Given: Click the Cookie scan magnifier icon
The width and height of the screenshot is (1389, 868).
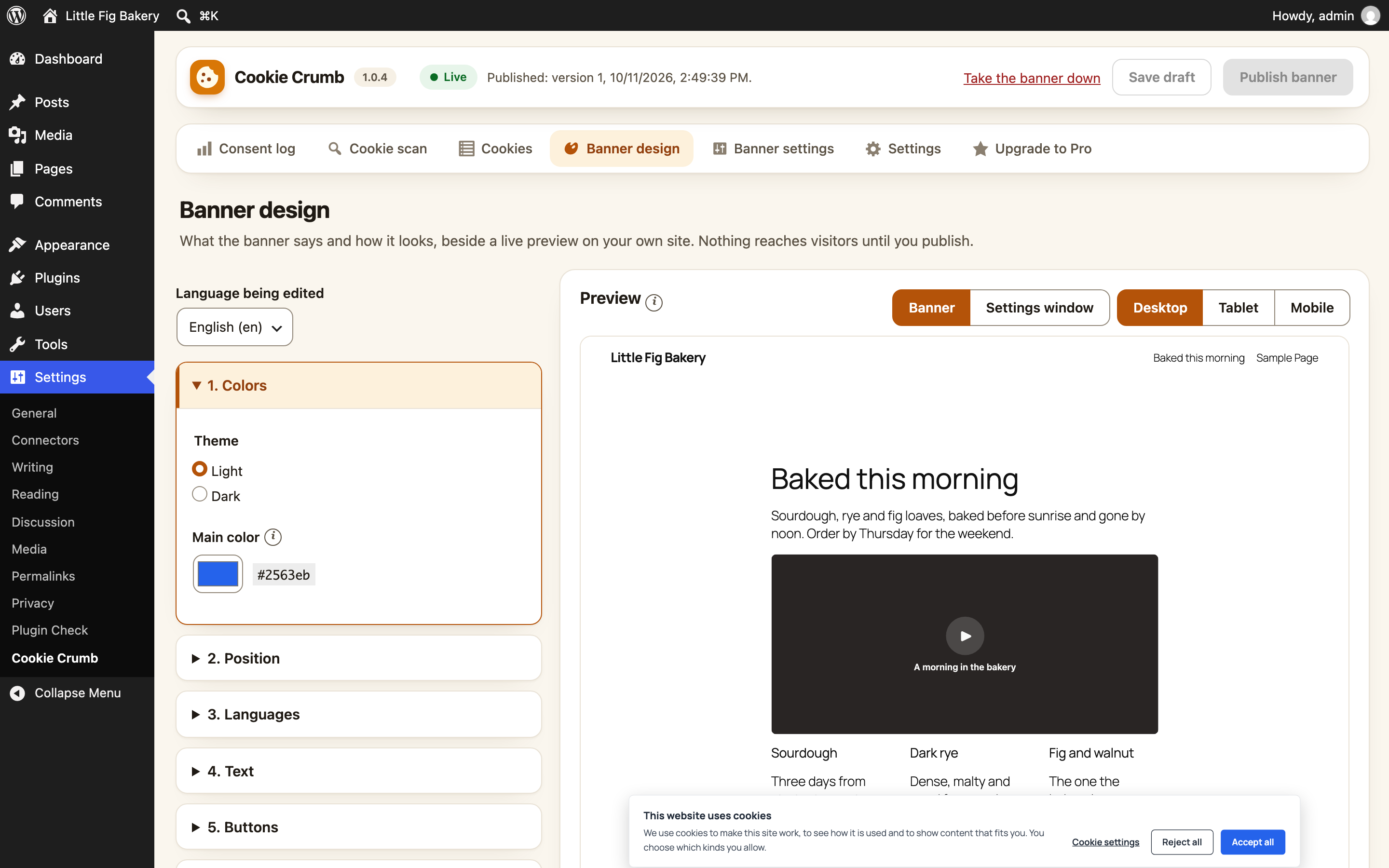Looking at the screenshot, I should tap(335, 149).
